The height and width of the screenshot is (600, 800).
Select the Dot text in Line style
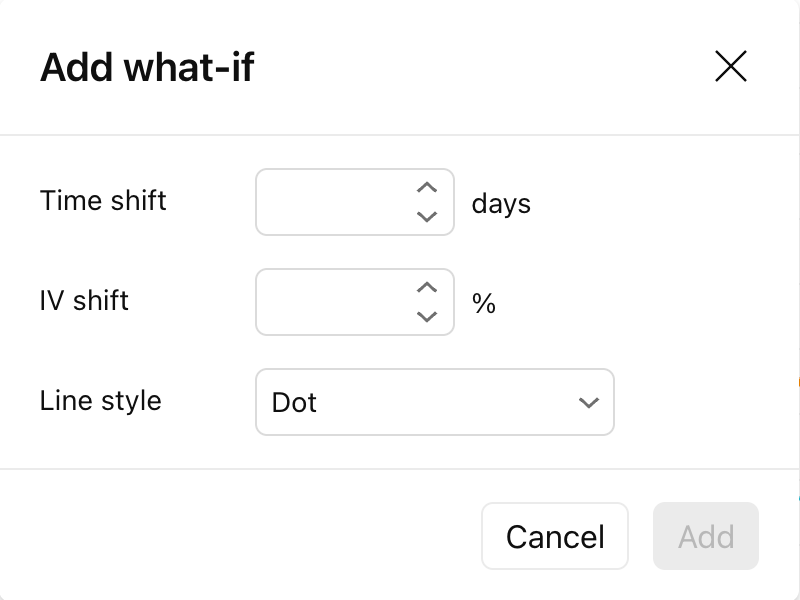(x=294, y=402)
